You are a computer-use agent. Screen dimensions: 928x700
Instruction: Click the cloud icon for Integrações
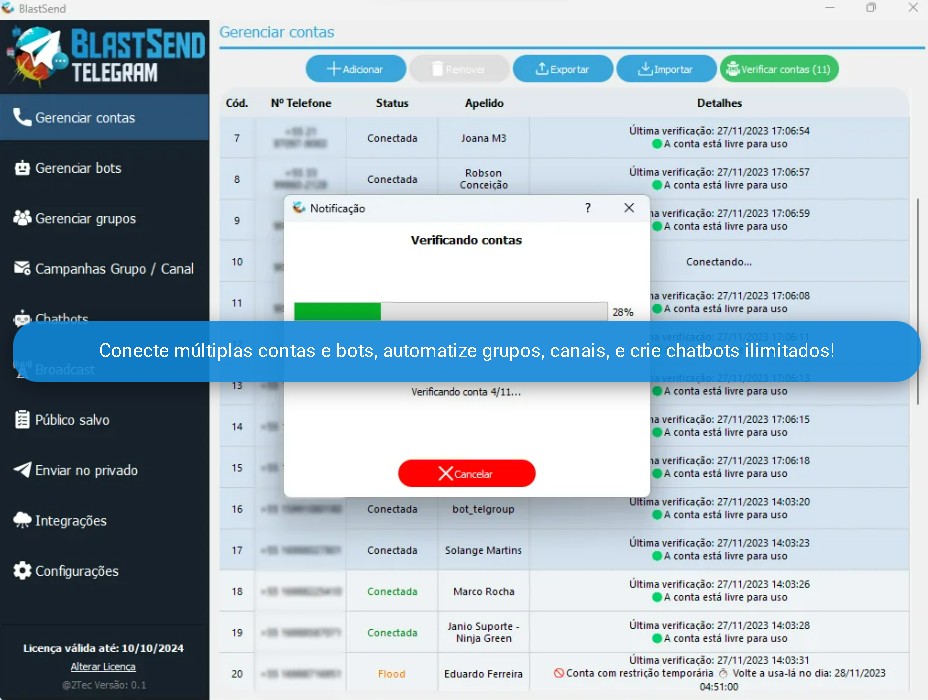coord(21,520)
